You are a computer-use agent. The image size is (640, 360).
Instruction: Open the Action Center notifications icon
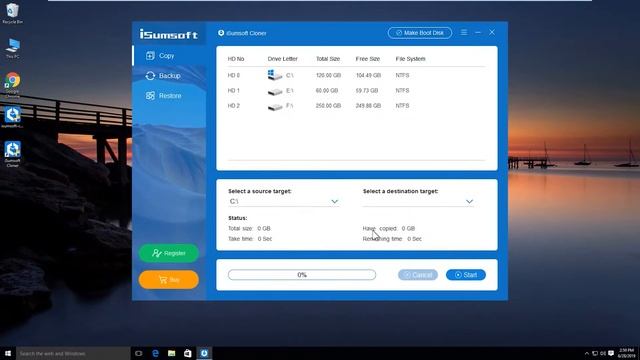(x=611, y=353)
